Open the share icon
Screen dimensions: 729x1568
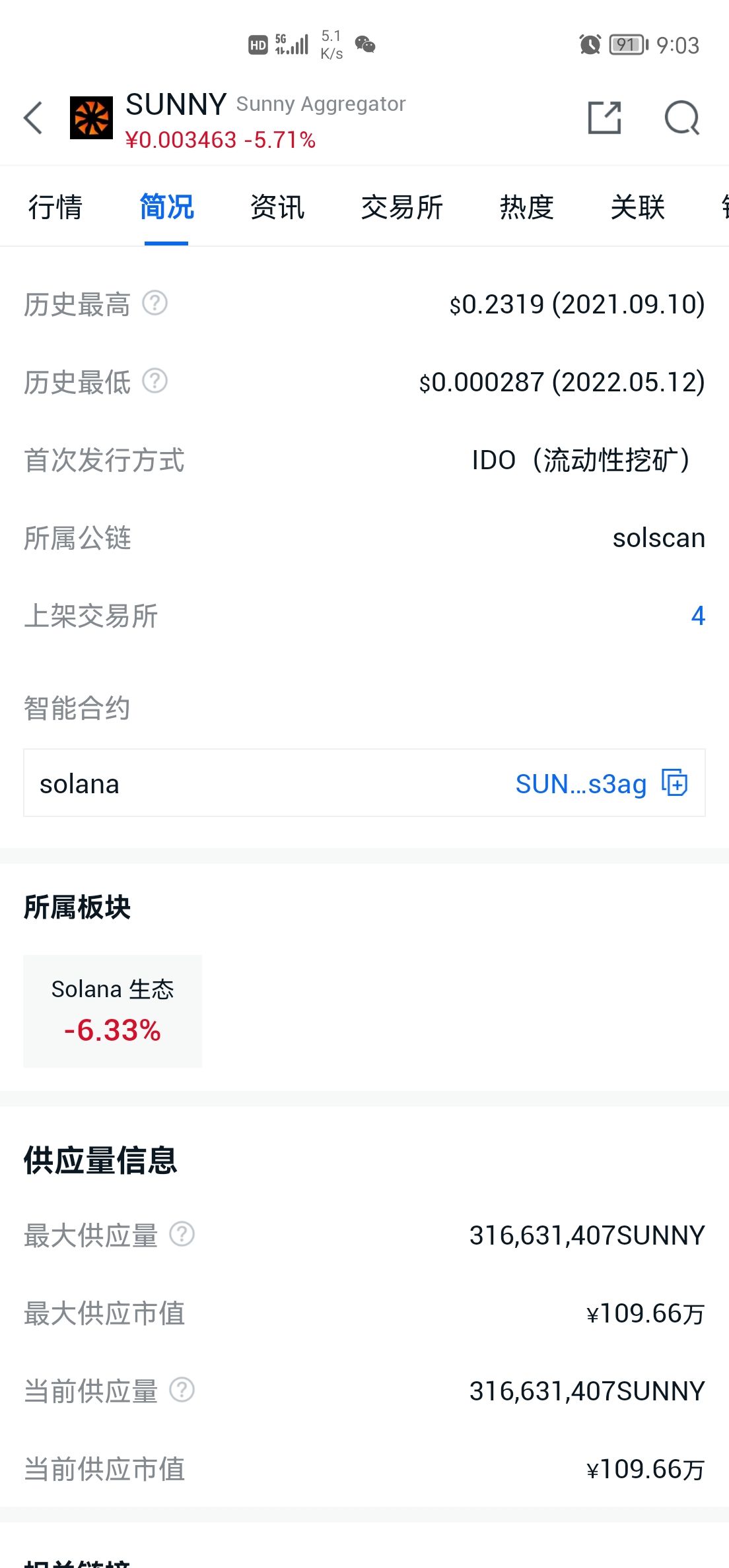tap(605, 118)
